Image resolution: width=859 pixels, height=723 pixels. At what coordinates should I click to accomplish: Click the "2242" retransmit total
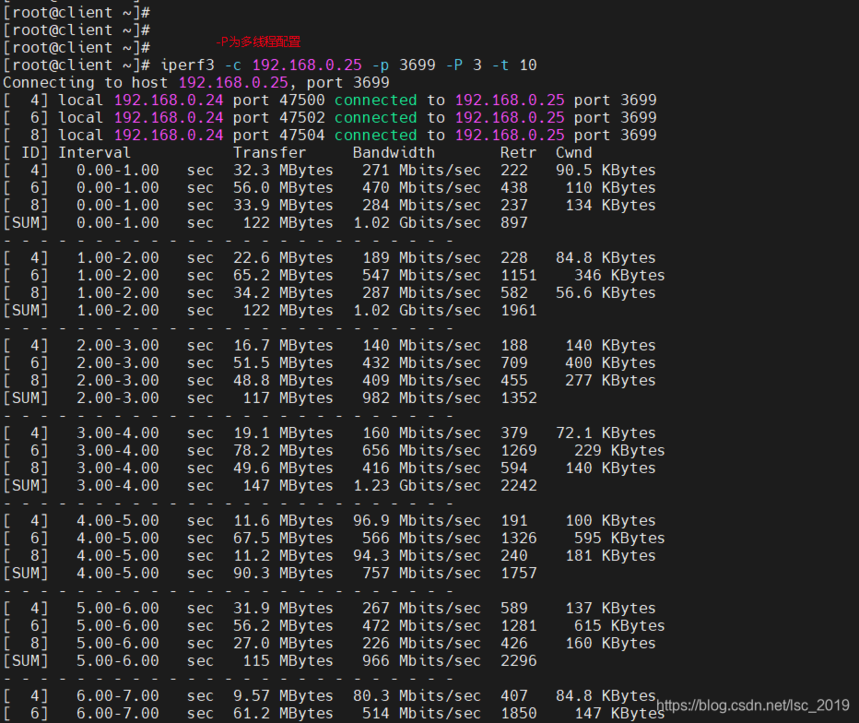(518, 486)
